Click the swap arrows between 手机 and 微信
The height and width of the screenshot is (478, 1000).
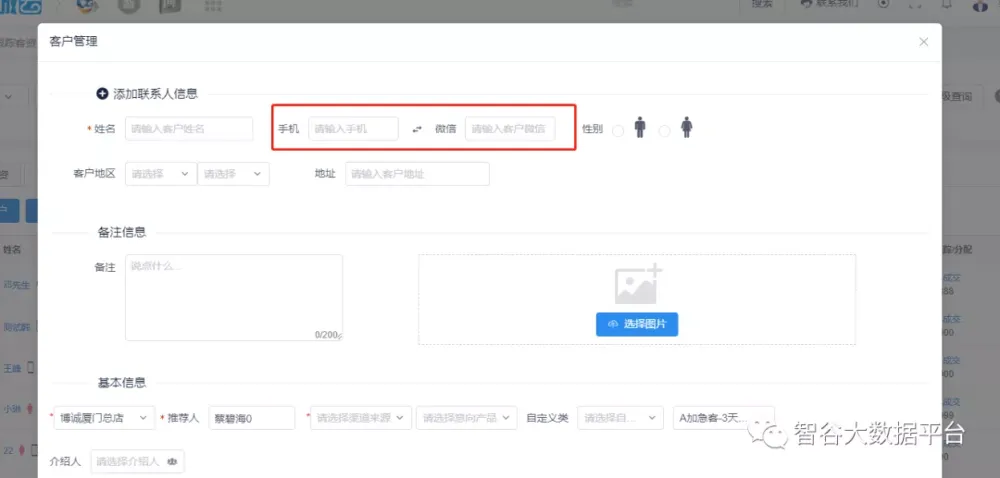coord(417,129)
